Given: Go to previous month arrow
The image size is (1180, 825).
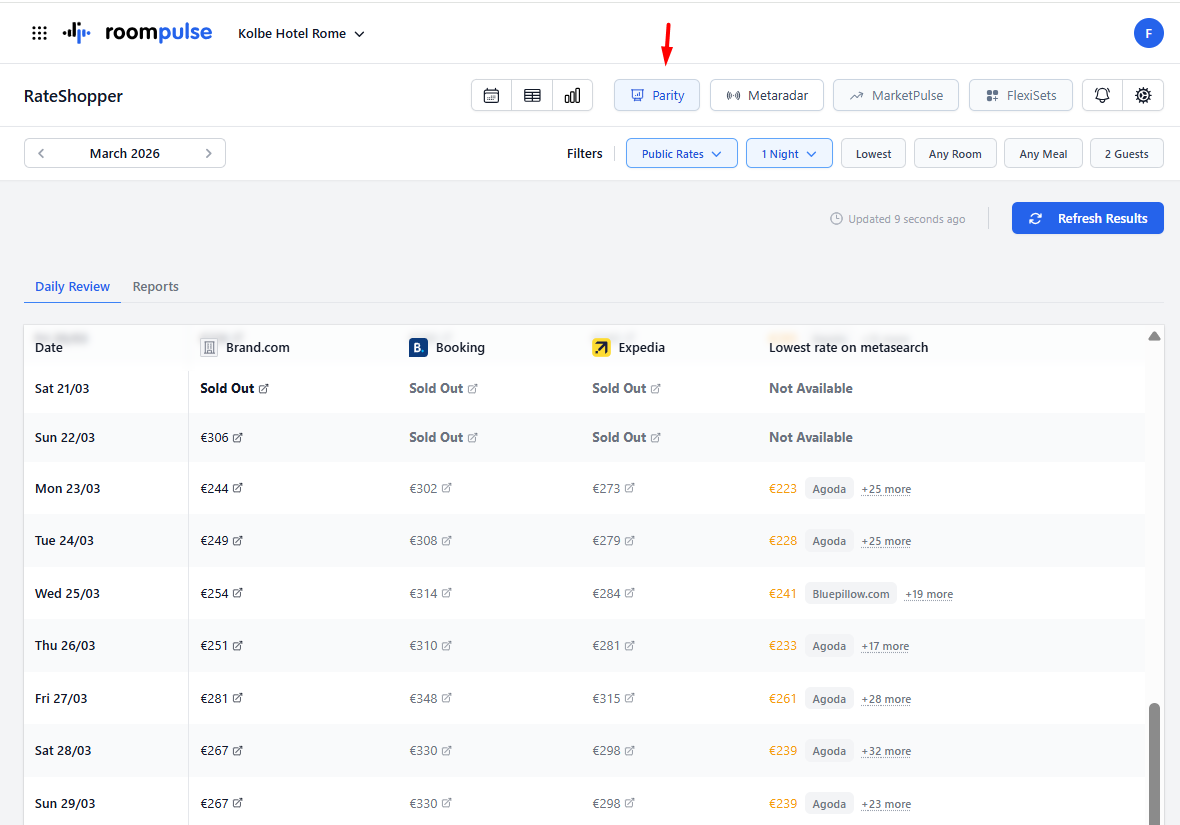Looking at the screenshot, I should tap(41, 154).
